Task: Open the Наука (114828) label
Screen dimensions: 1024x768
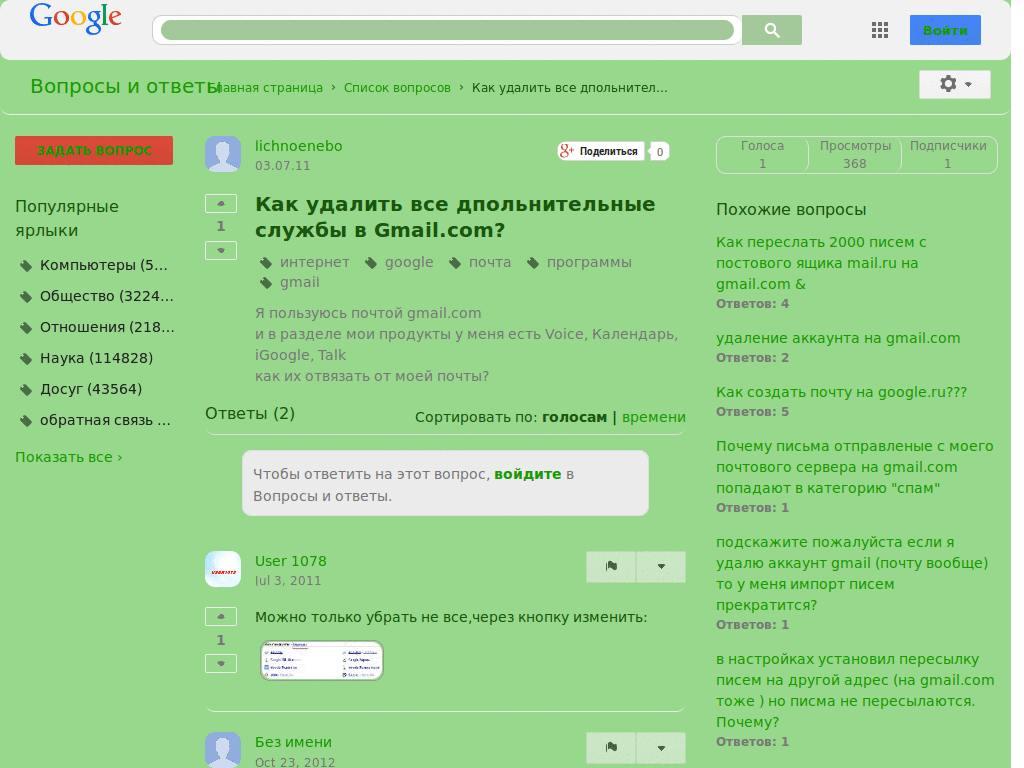Action: point(97,358)
